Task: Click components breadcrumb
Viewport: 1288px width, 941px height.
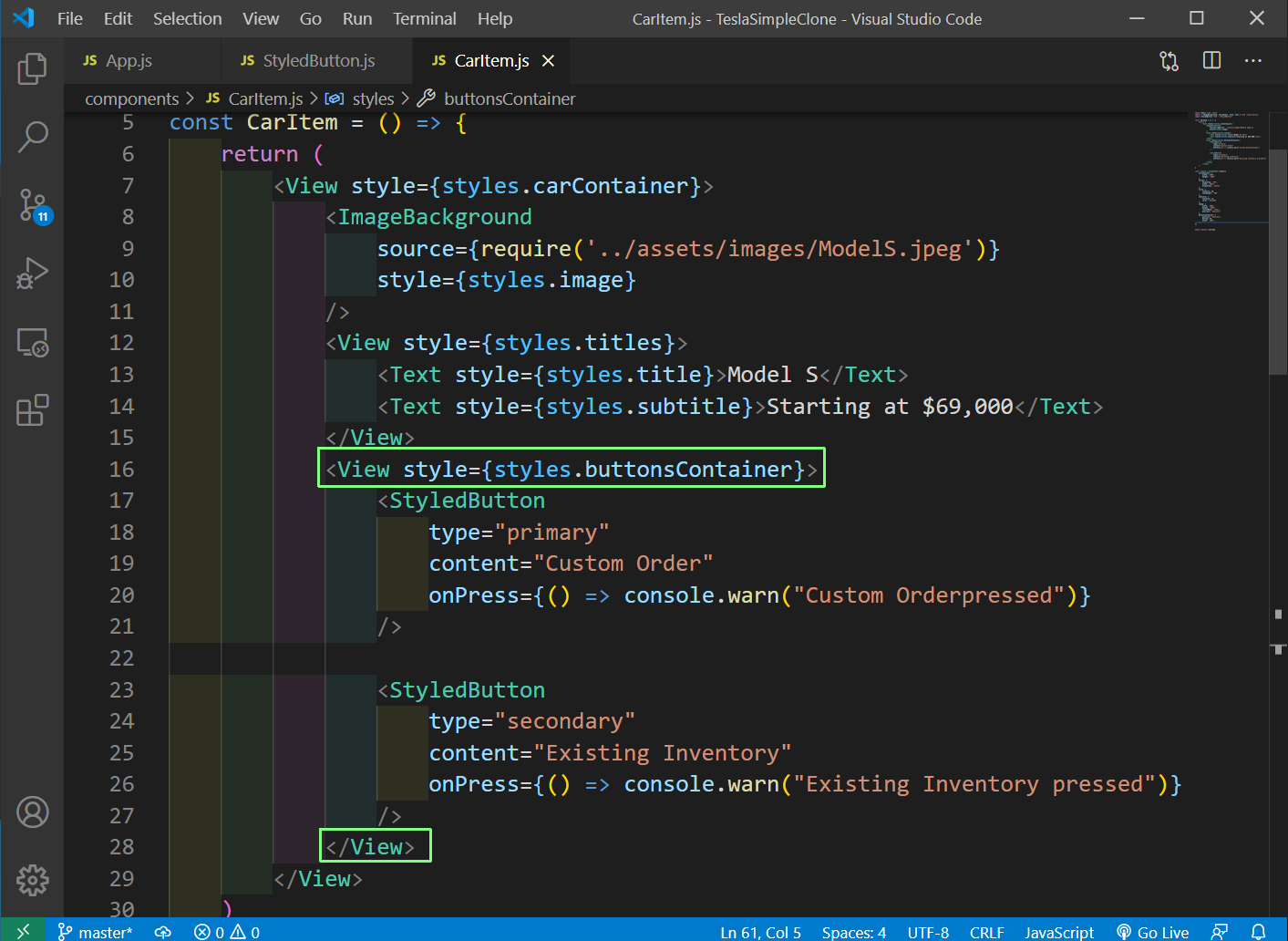Action: (x=131, y=98)
